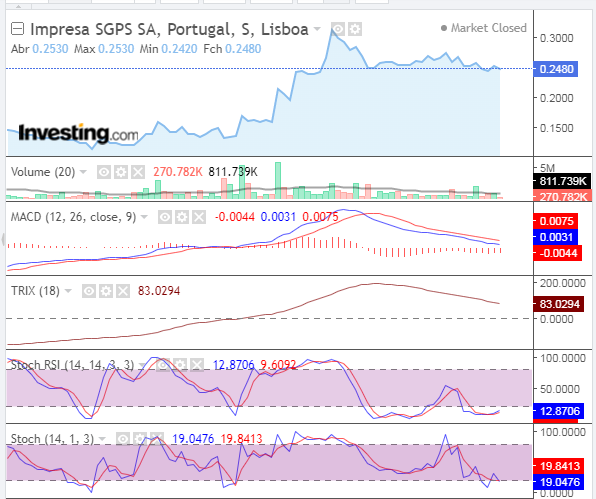This screenshot has width=596, height=499.
Task: Remove the MACD indicator with X icon
Action: (199, 217)
